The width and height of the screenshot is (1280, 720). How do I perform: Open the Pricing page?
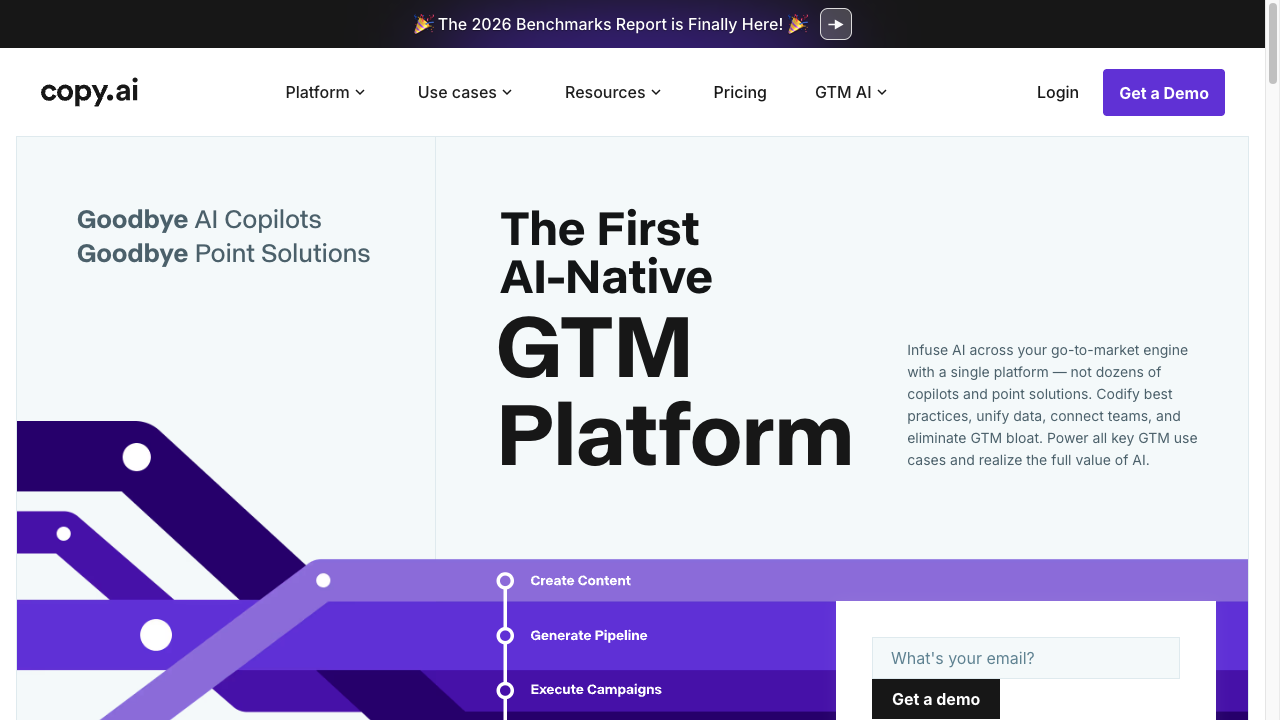click(x=740, y=92)
